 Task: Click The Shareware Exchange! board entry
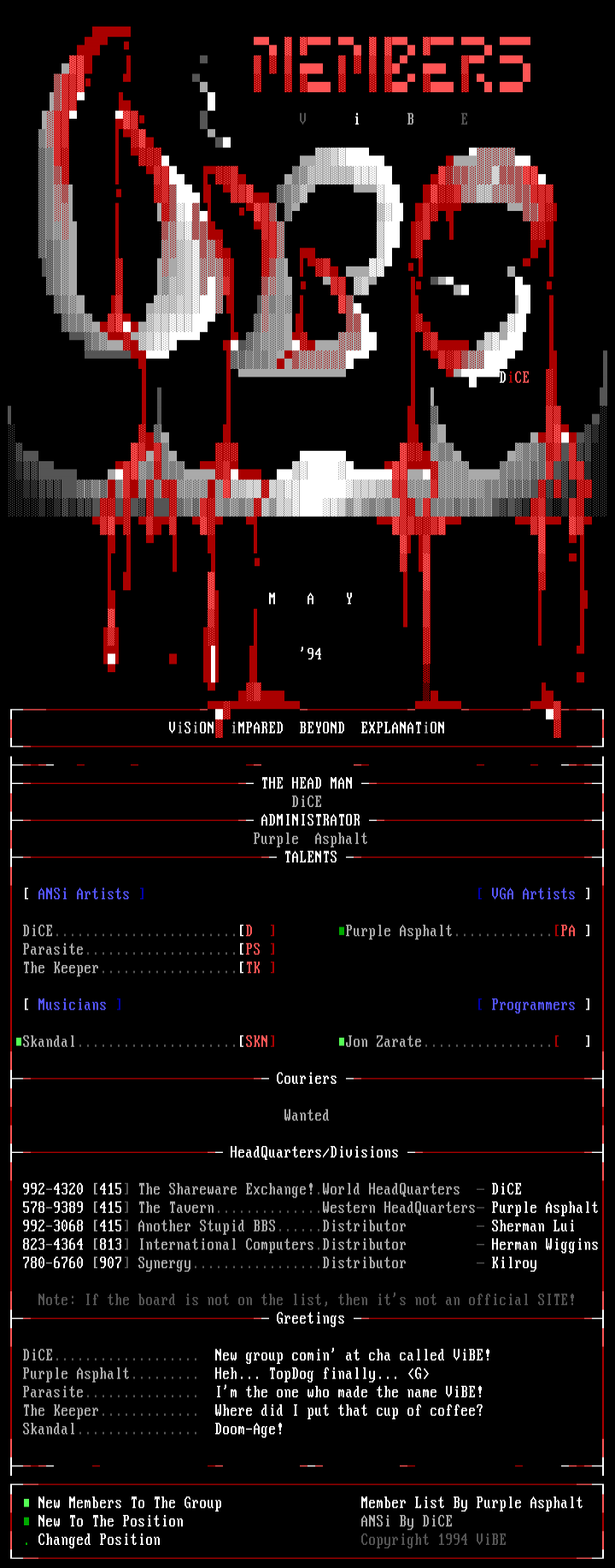click(226, 1190)
